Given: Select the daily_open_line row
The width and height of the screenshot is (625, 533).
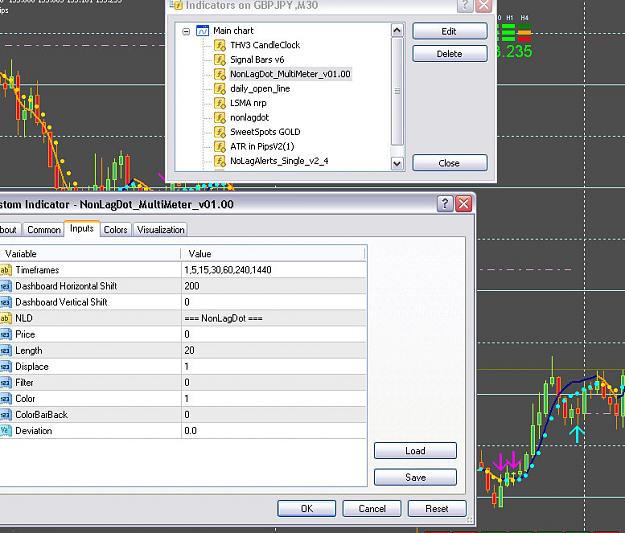Looking at the screenshot, I should pyautogui.click(x=260, y=89).
